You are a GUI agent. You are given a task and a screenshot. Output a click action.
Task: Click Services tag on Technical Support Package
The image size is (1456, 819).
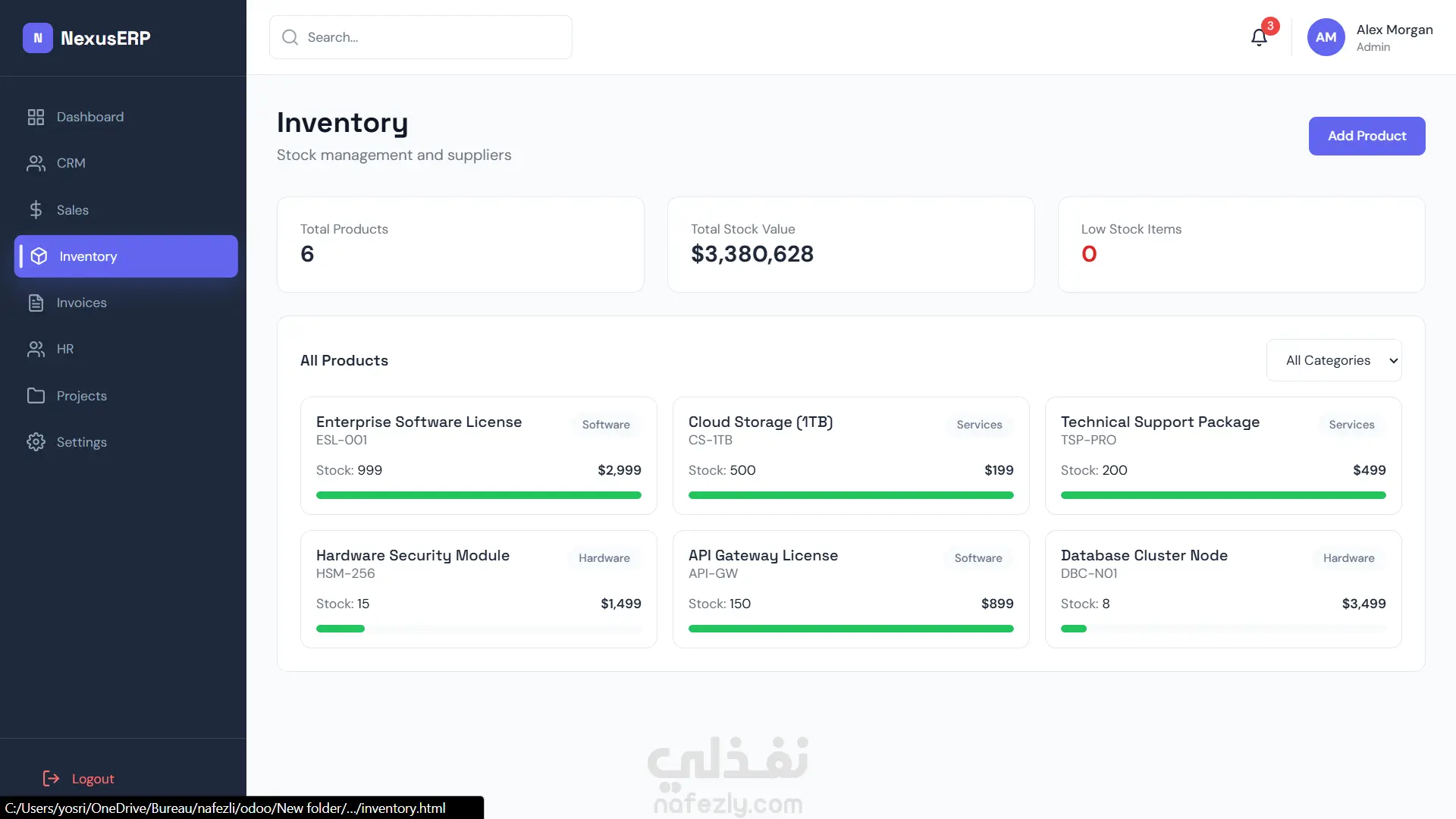[1351, 425]
